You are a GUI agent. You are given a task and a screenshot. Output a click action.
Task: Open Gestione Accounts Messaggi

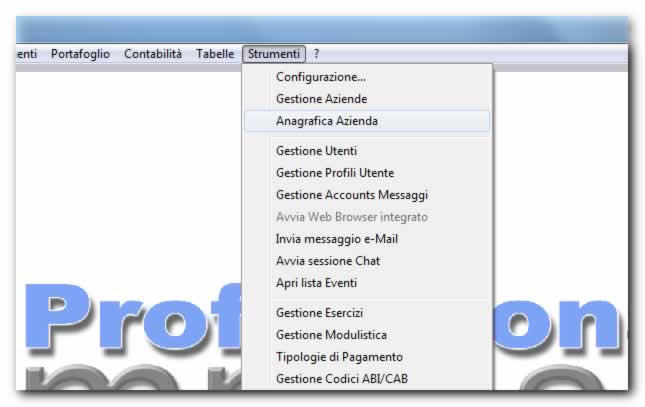pos(351,195)
